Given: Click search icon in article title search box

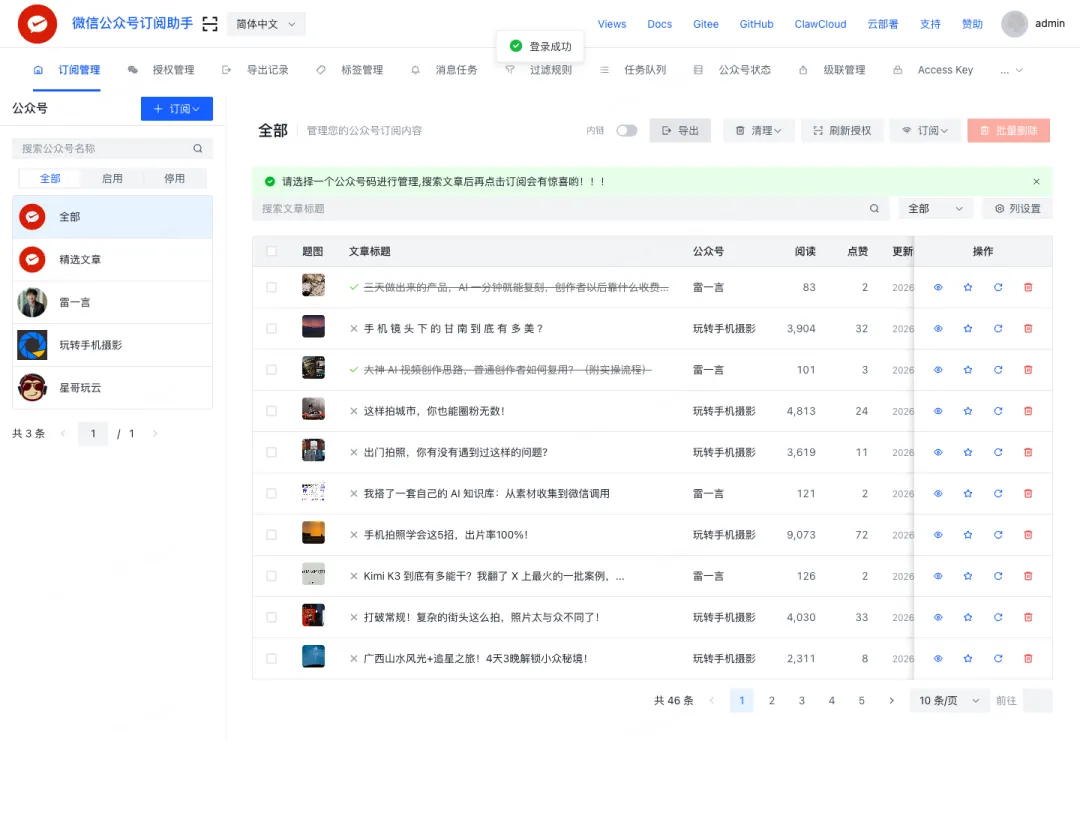Looking at the screenshot, I should click(874, 209).
